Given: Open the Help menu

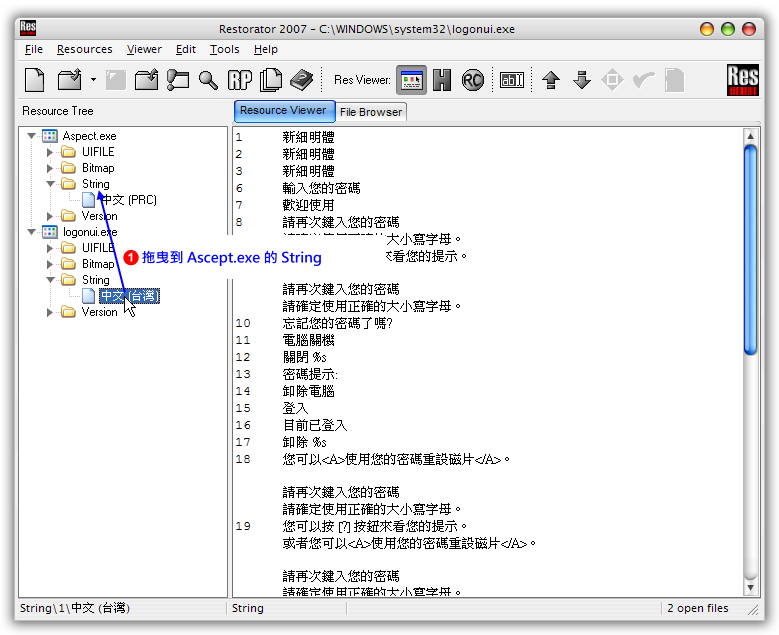Looking at the screenshot, I should click(x=266, y=49).
